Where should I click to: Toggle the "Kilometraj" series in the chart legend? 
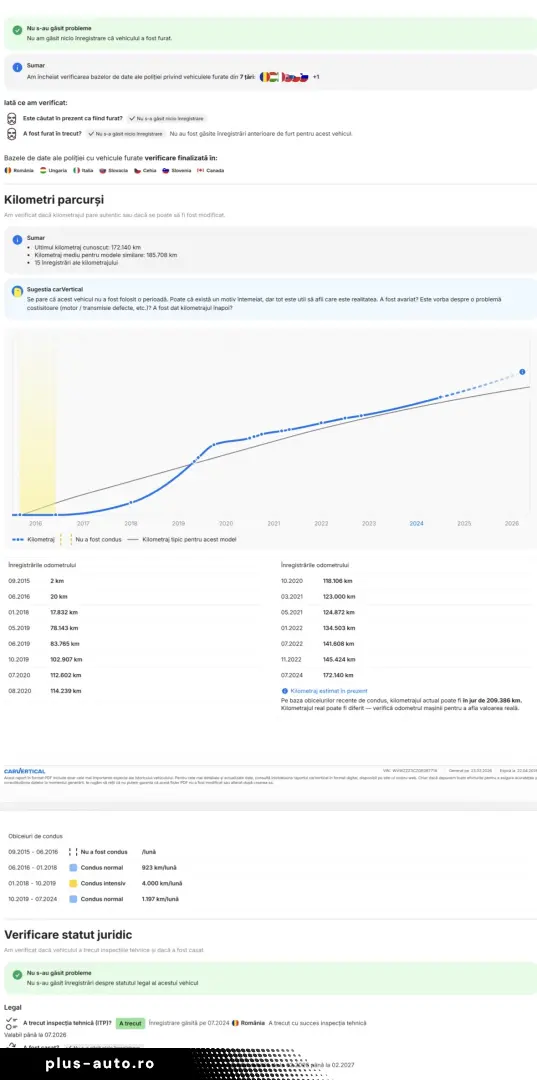point(33,539)
